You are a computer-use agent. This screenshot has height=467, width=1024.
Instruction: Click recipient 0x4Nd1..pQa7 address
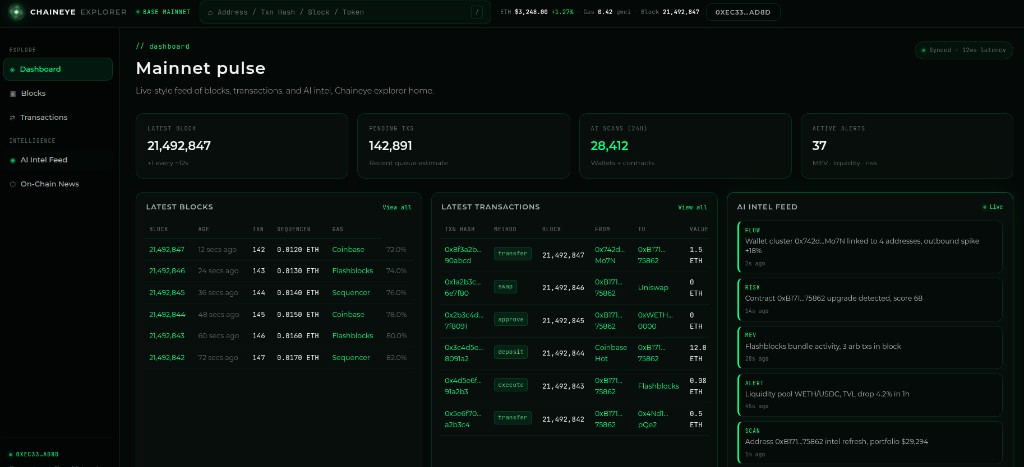tap(653, 419)
